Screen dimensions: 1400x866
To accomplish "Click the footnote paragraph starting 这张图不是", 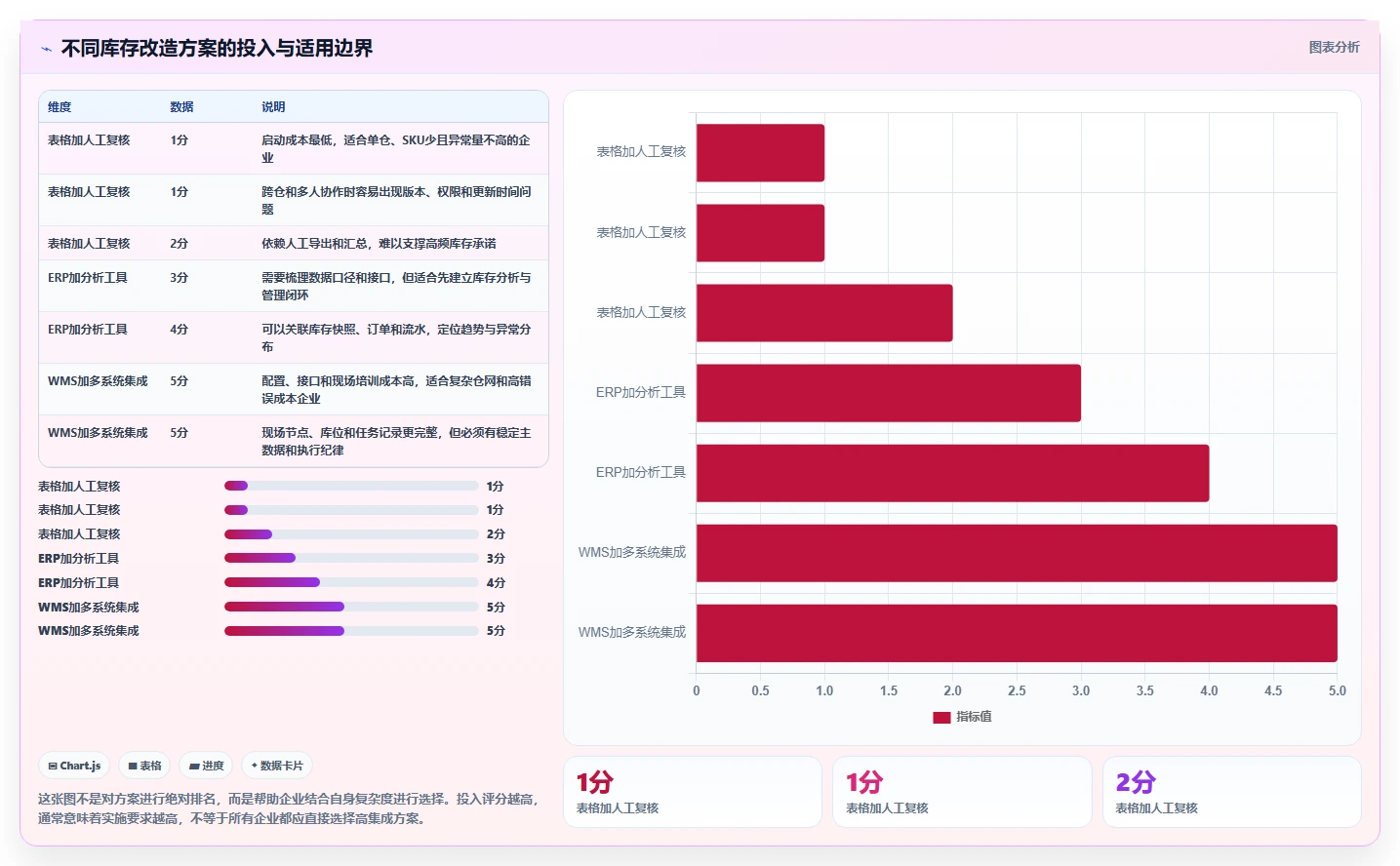I will [289, 808].
